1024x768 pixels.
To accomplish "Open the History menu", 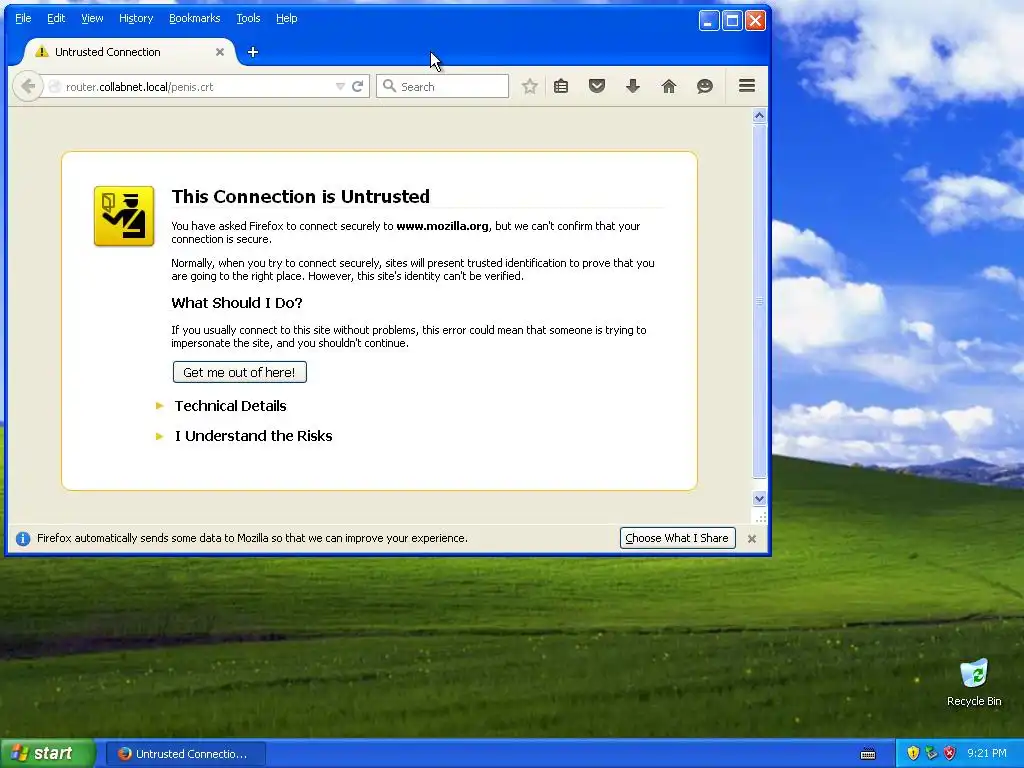I will click(136, 18).
